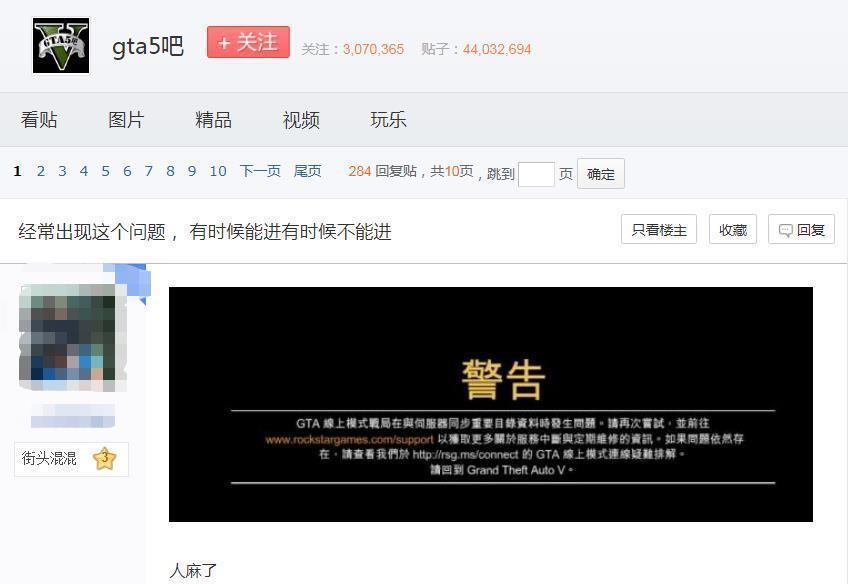Confirm page jump with 确定 button
Screen dimensions: 848x584
(601, 174)
